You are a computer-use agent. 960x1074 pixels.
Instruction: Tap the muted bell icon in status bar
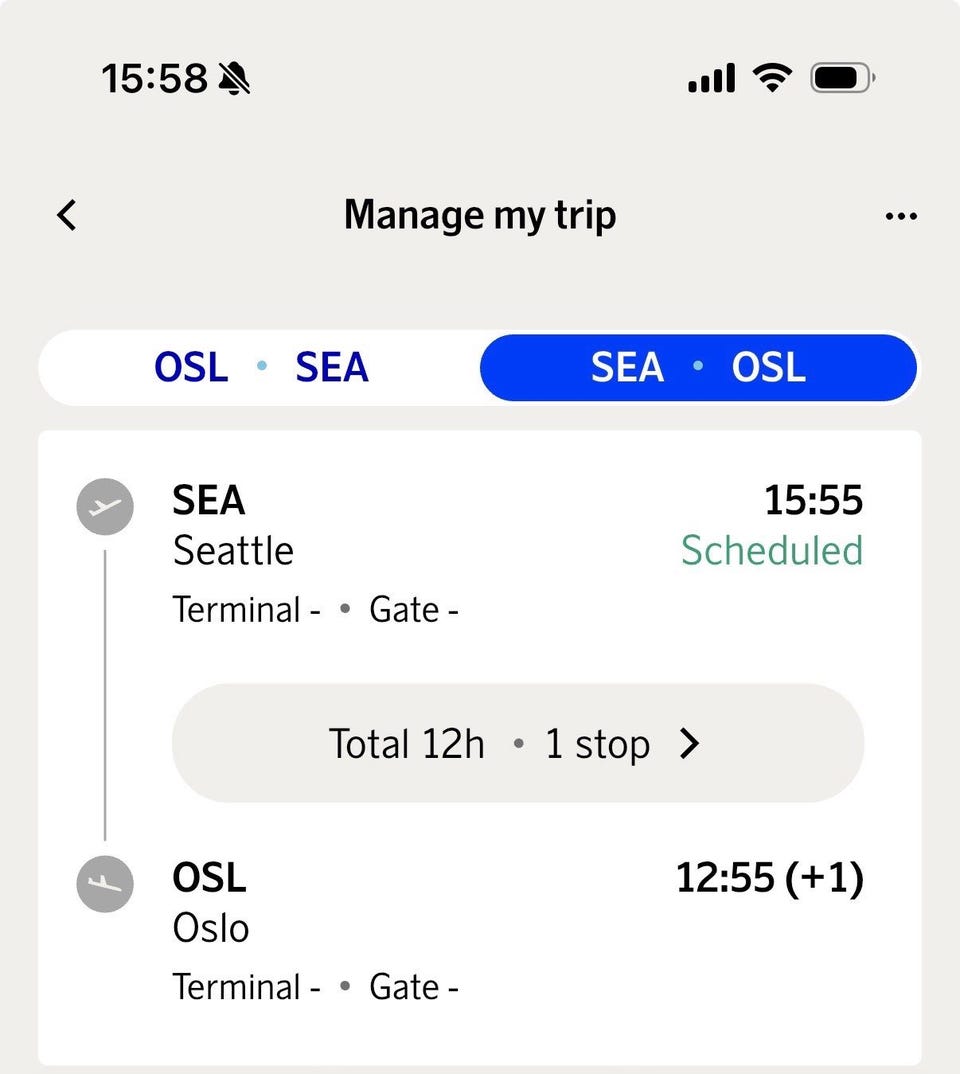[x=233, y=78]
